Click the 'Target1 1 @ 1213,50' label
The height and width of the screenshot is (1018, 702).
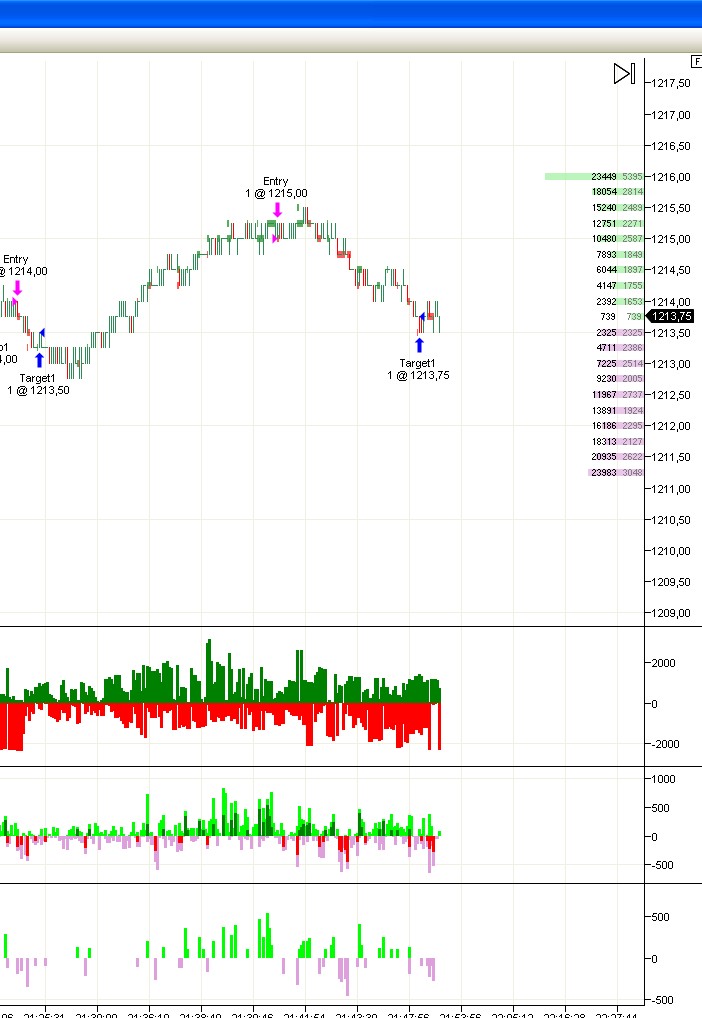38,384
